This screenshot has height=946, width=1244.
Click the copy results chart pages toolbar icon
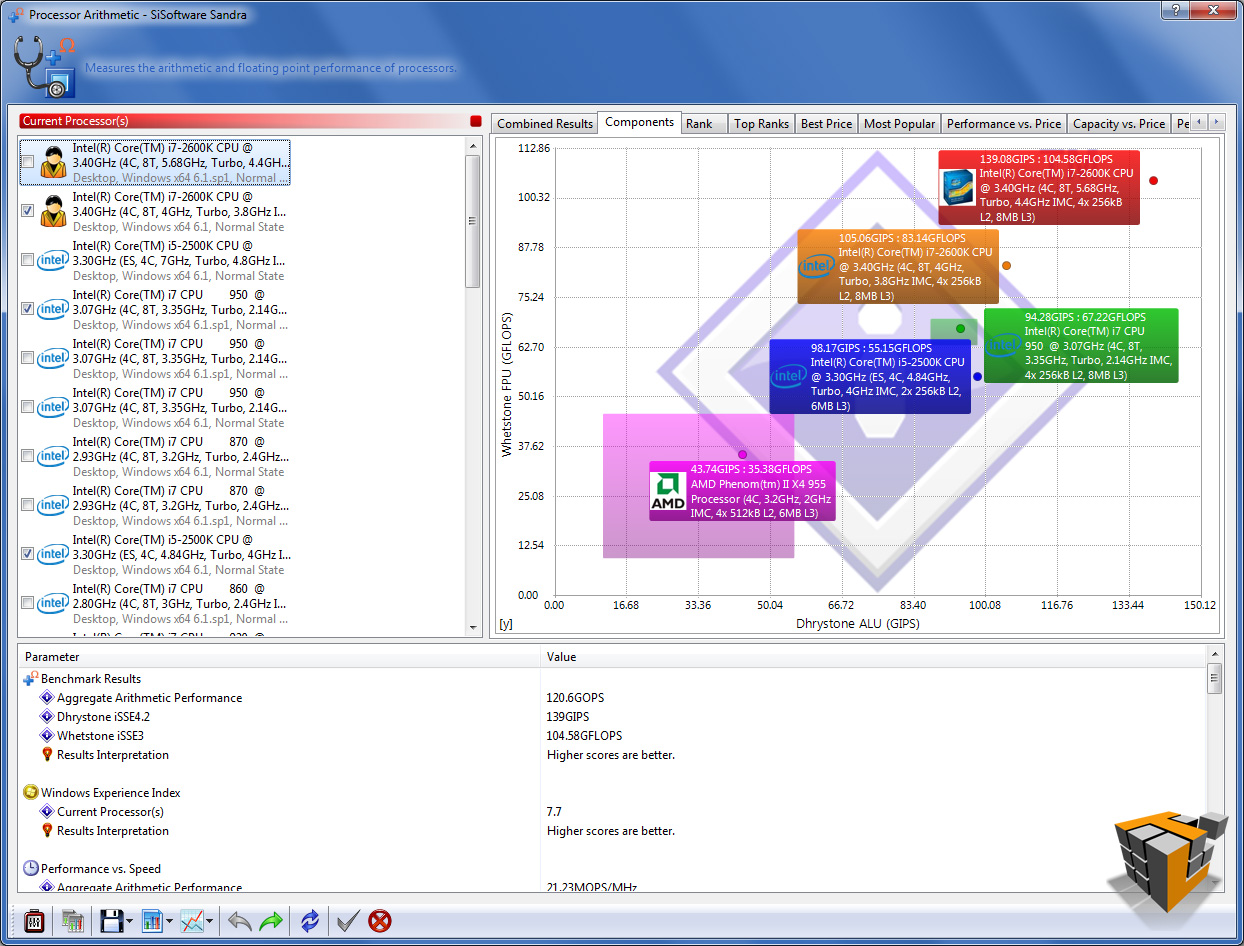click(x=72, y=920)
